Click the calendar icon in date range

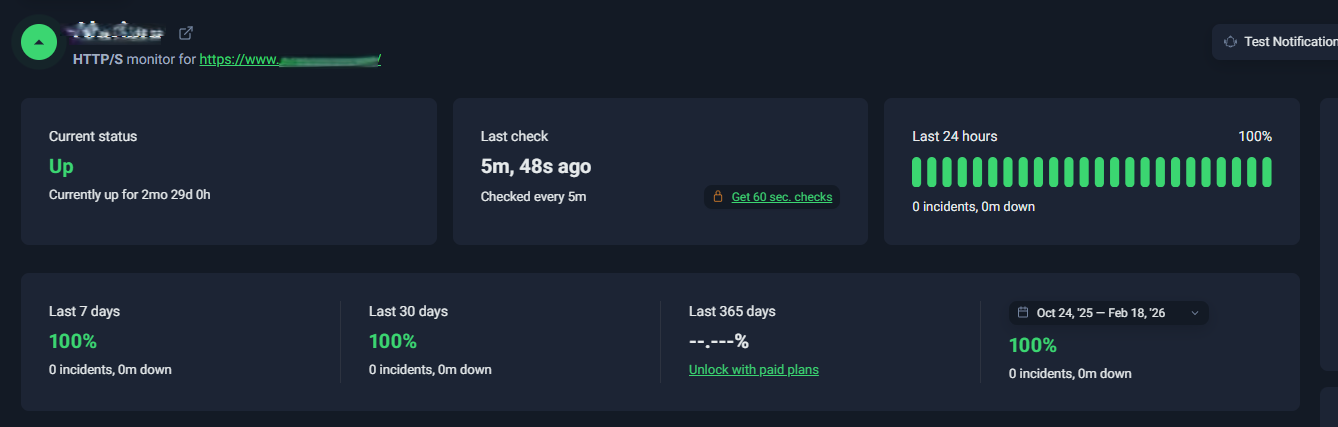(1023, 313)
